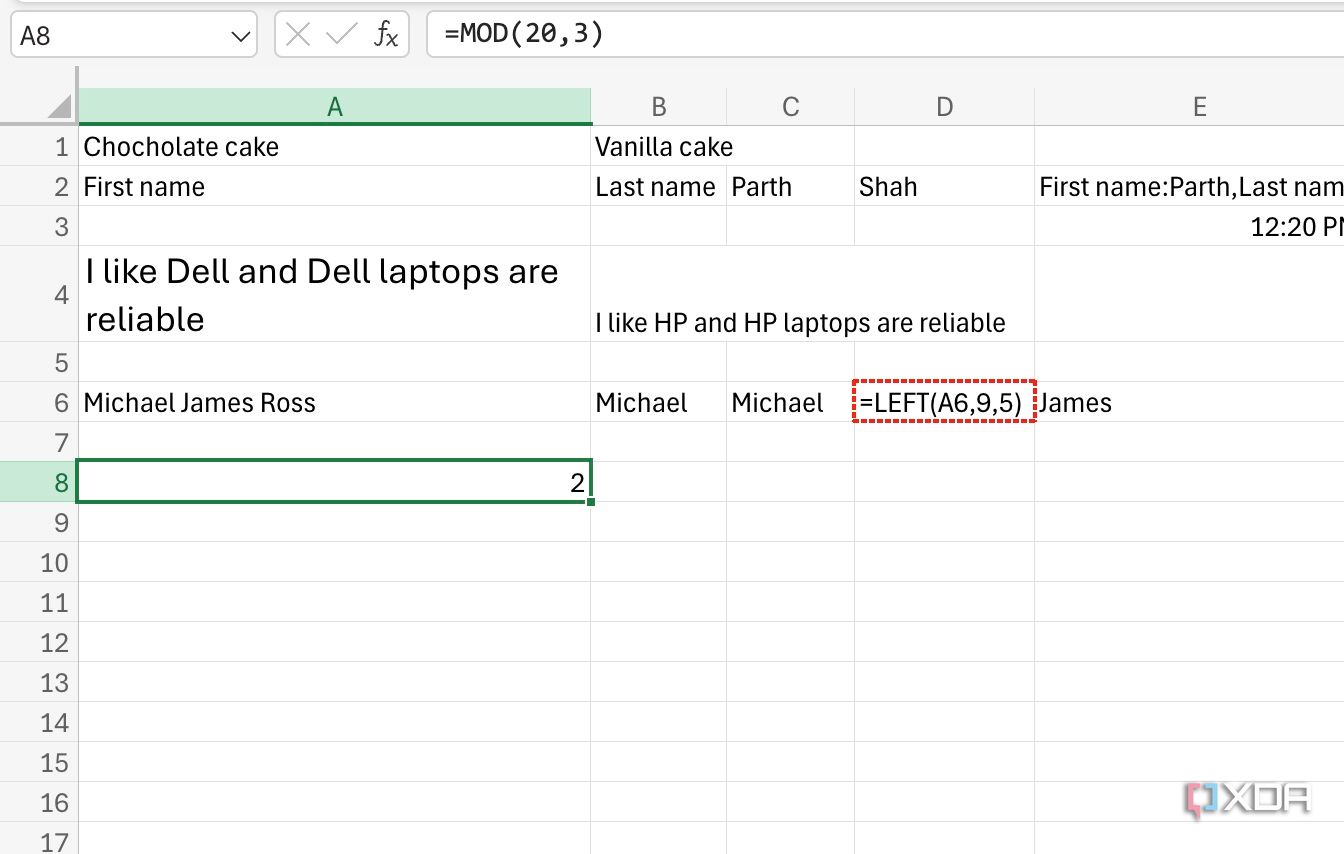The width and height of the screenshot is (1344, 854).
Task: Select row 4 header
Action: coord(39,294)
